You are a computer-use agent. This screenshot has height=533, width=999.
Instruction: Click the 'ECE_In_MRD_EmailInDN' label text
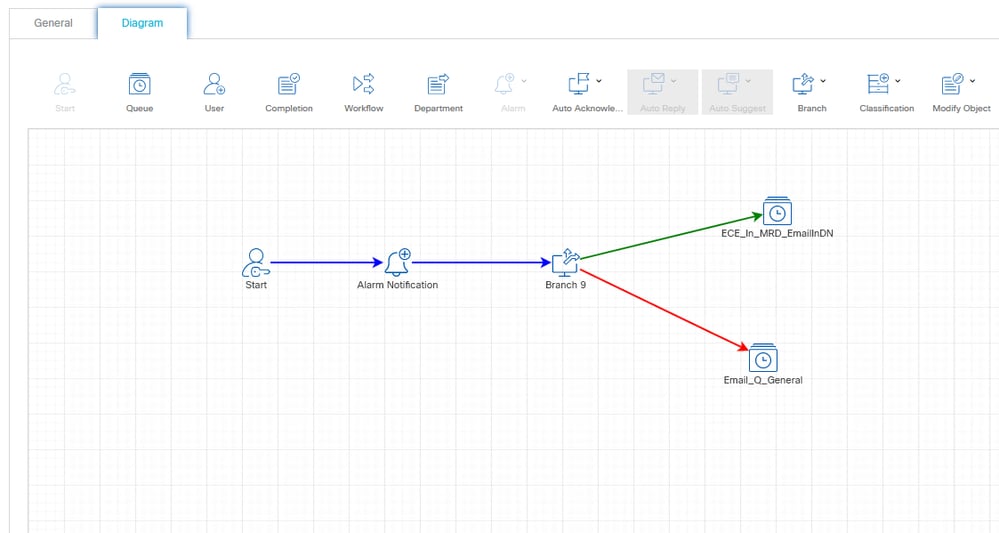pos(777,233)
